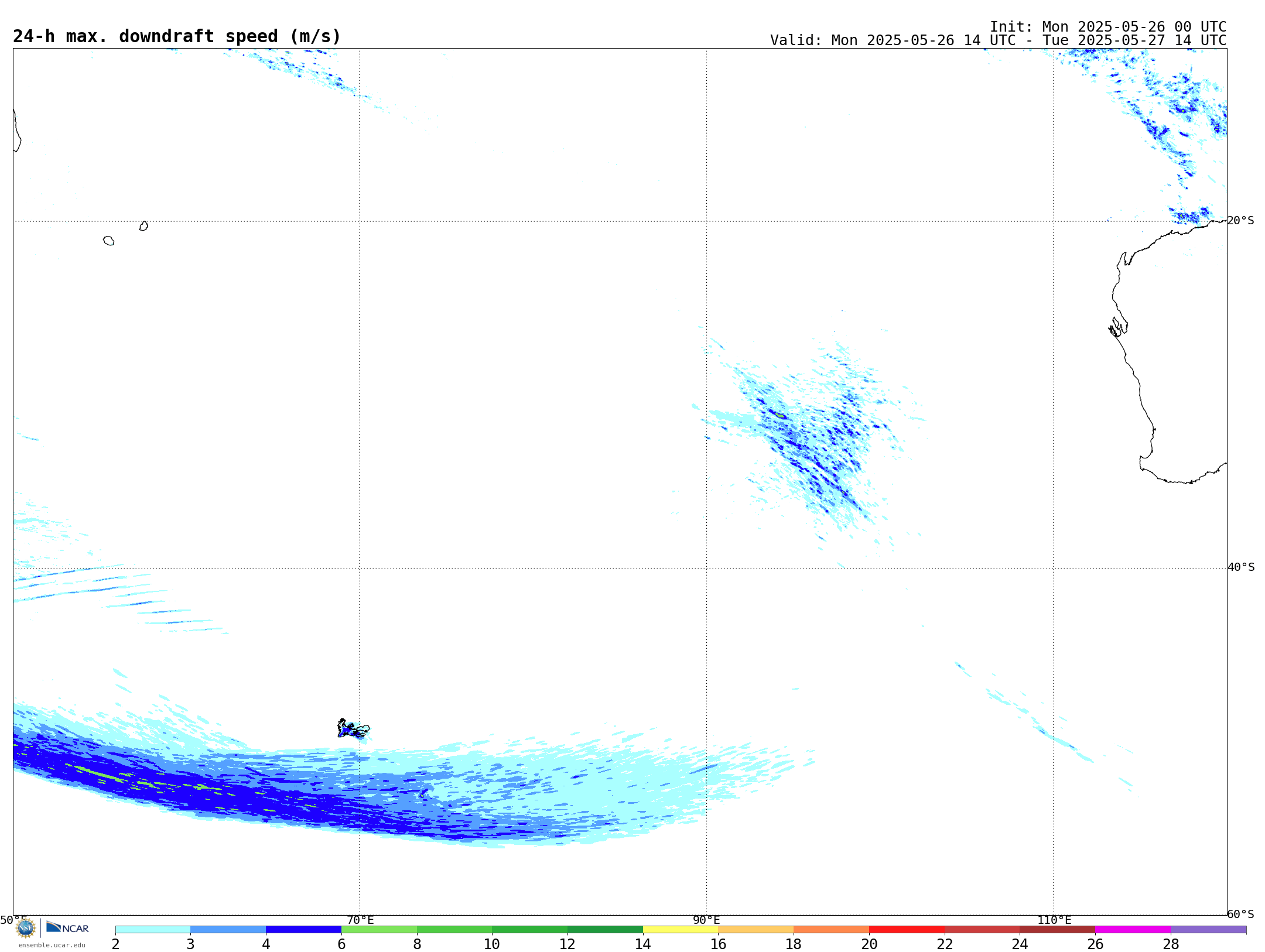Viewport: 1265px width, 952px height.
Task: Click the colorbar tick label '28'
Action: pyautogui.click(x=1171, y=944)
